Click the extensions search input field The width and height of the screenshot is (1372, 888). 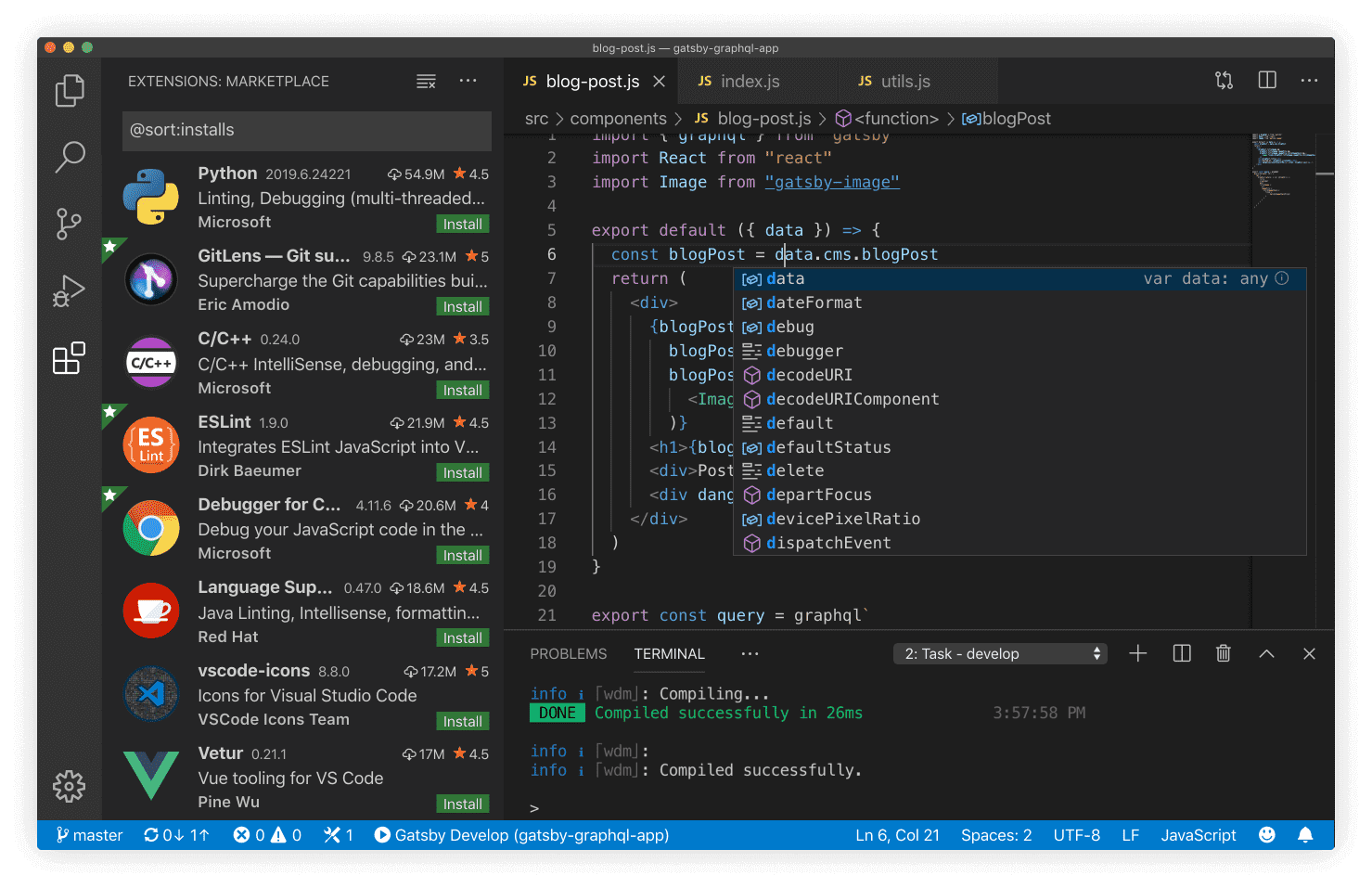click(x=306, y=130)
